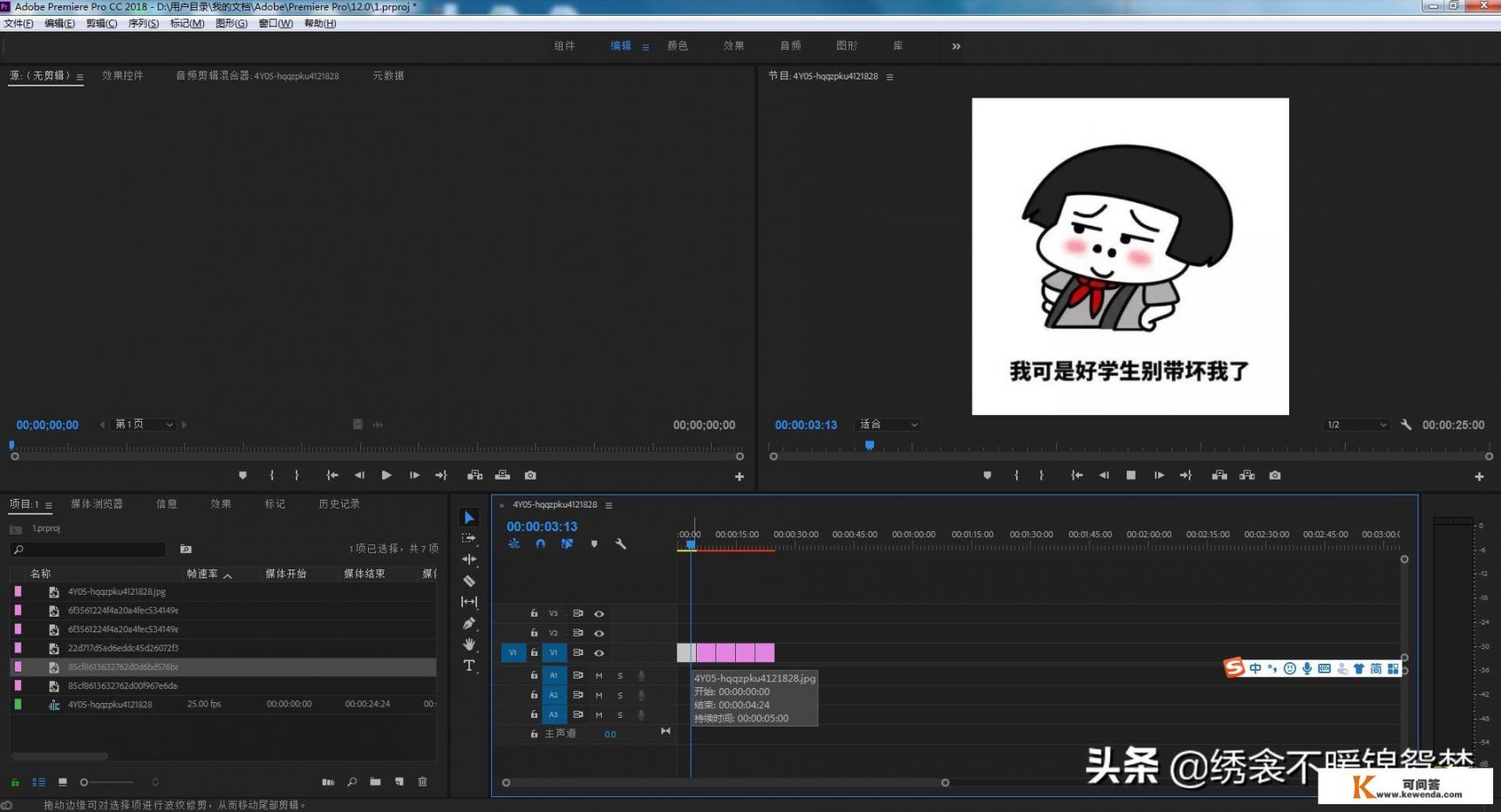
Task: Click label color swatch of 4Y05-hqqzpku4121828.jpg
Action: click(x=17, y=591)
